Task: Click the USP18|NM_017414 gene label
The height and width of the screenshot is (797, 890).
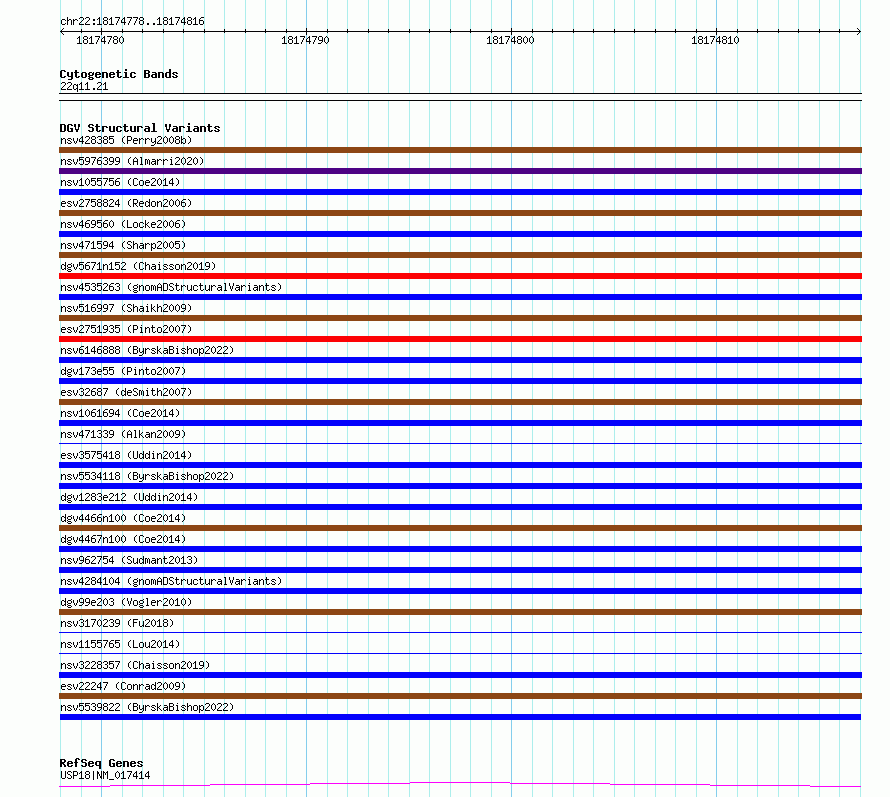Action: coord(105,775)
